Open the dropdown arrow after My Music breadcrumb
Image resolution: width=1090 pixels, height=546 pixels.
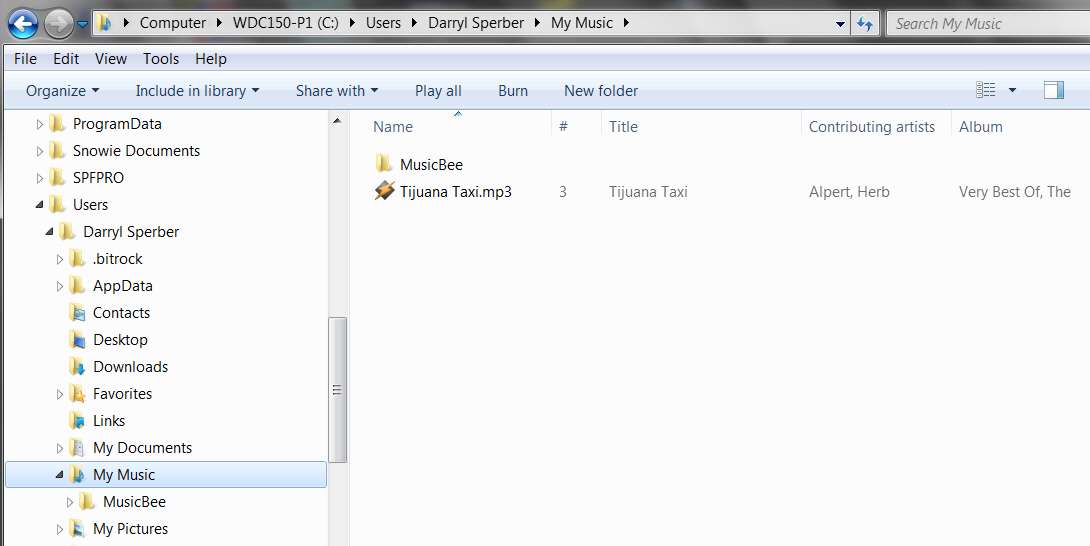click(x=626, y=23)
